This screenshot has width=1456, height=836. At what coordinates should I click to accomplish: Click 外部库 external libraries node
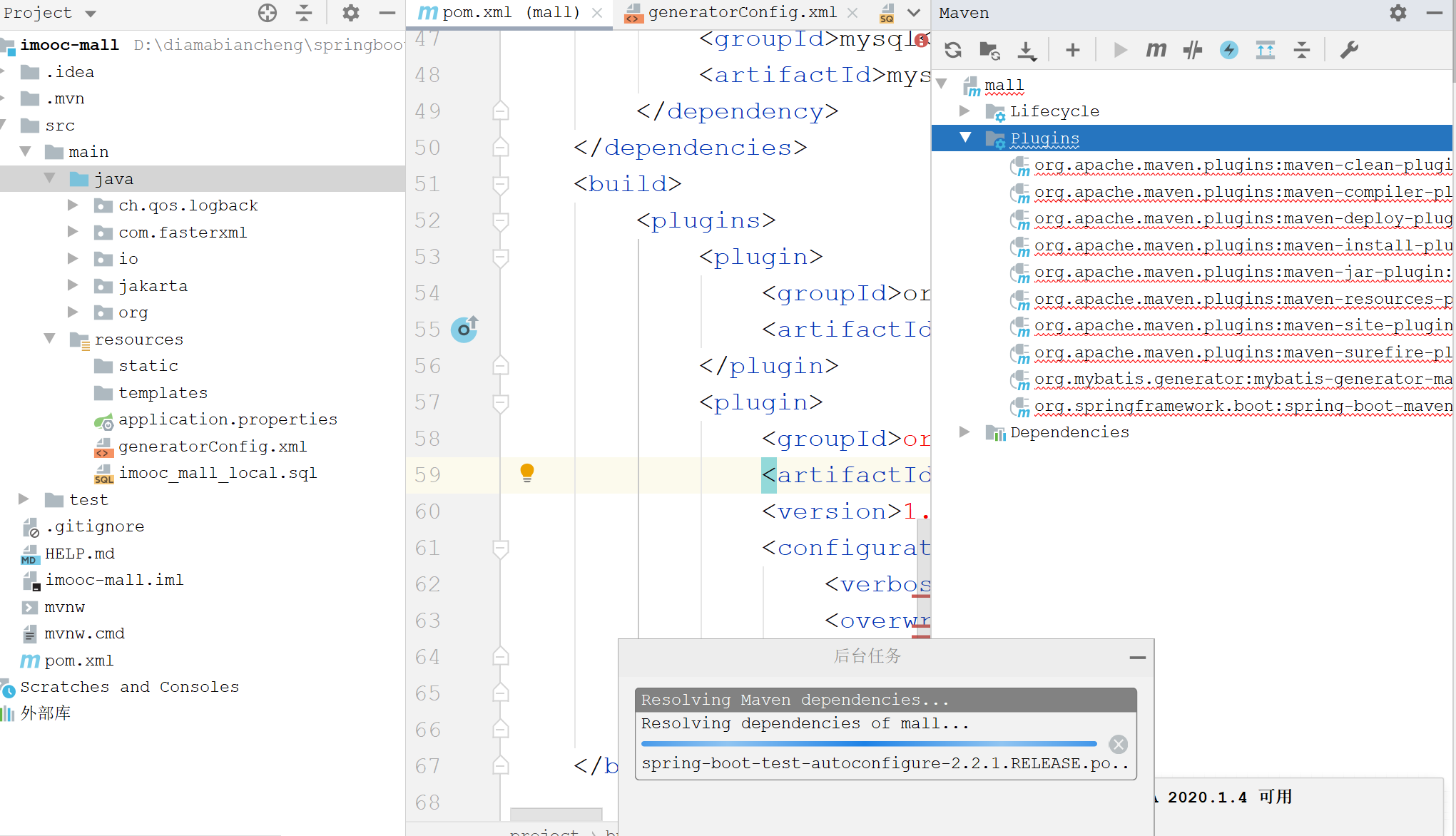click(x=45, y=713)
